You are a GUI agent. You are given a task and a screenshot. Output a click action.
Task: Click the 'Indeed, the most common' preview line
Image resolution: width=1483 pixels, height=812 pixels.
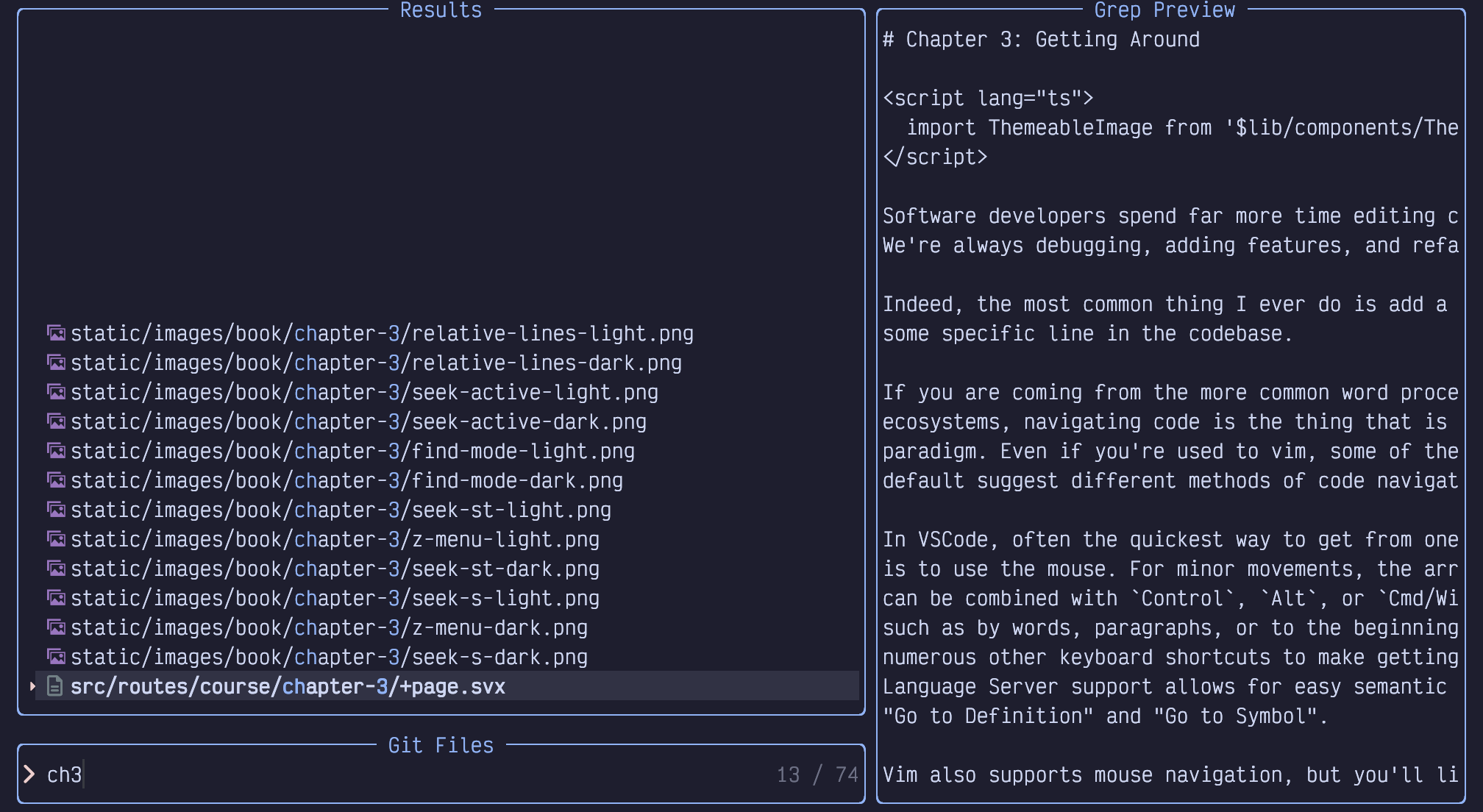1164,304
